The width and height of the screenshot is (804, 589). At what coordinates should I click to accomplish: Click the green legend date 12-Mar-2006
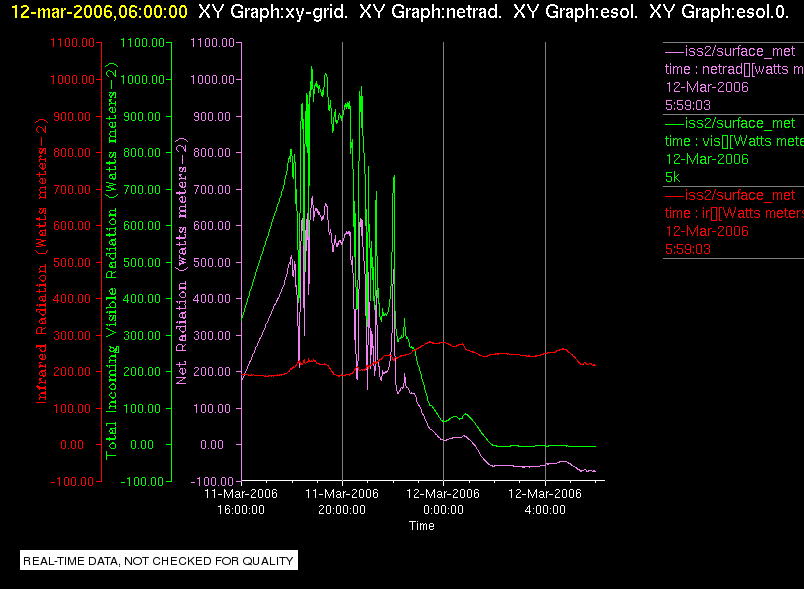707,159
